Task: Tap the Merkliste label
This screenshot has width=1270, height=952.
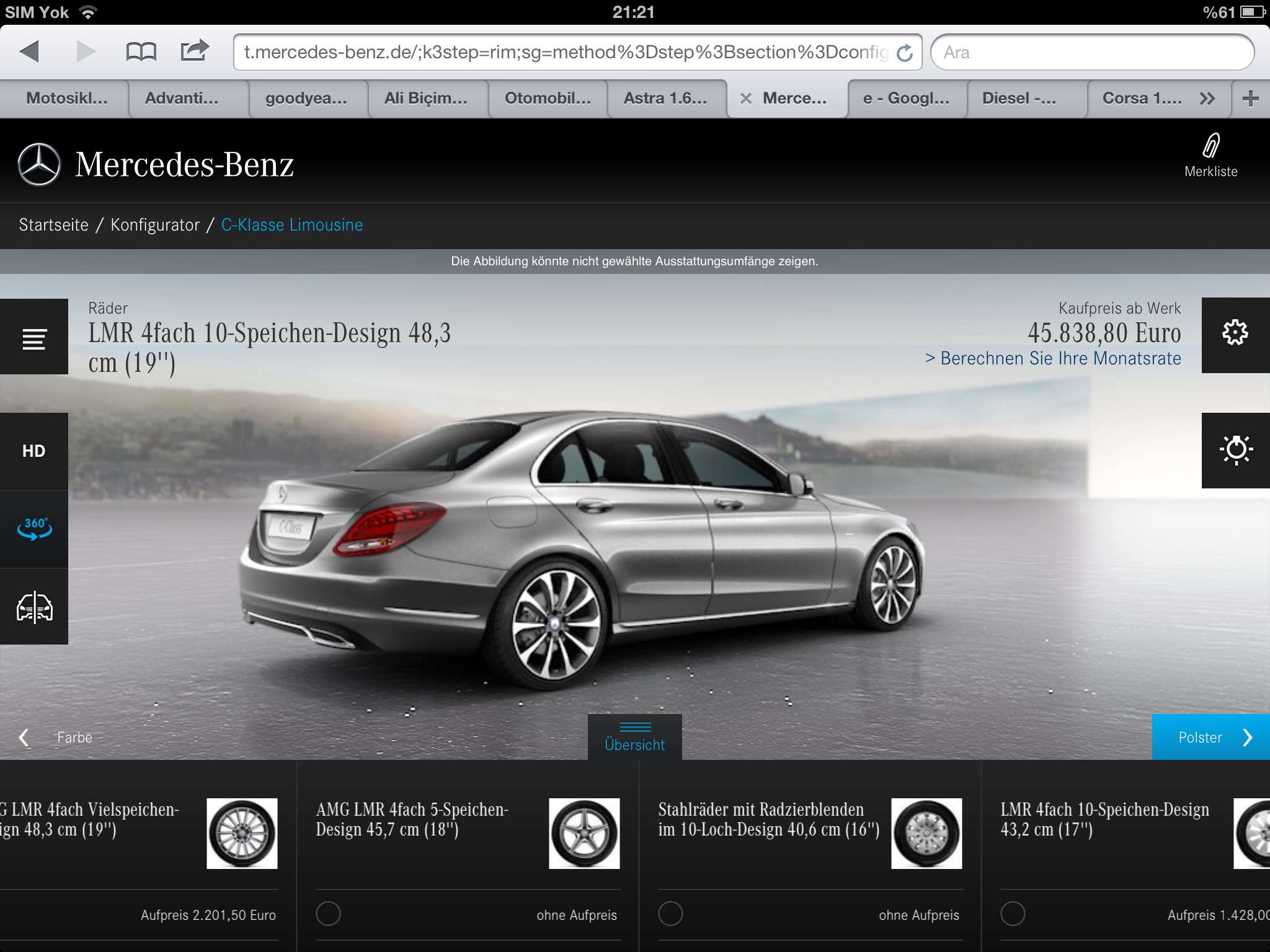Action: (1211, 172)
